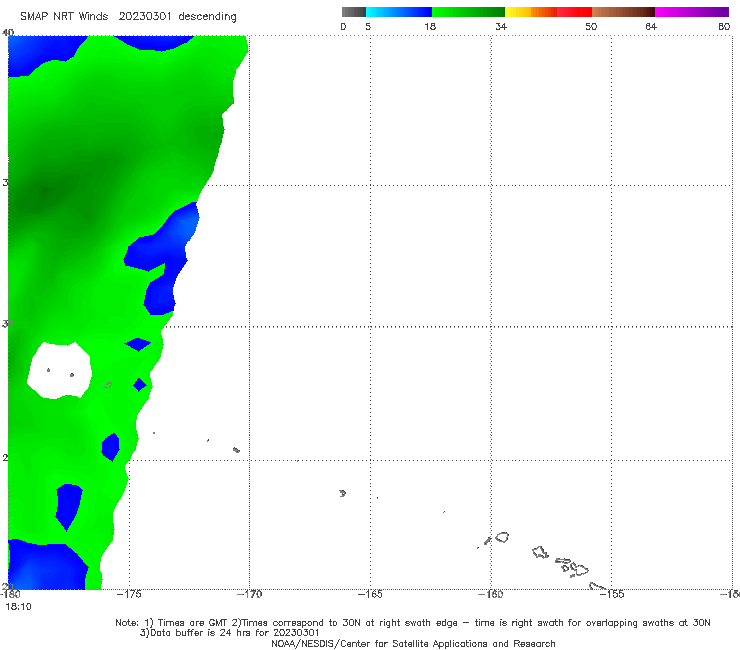The width and height of the screenshot is (740, 650).
Task: Click the yellow-red 34-50 color bar segment
Action: [x=548, y=12]
